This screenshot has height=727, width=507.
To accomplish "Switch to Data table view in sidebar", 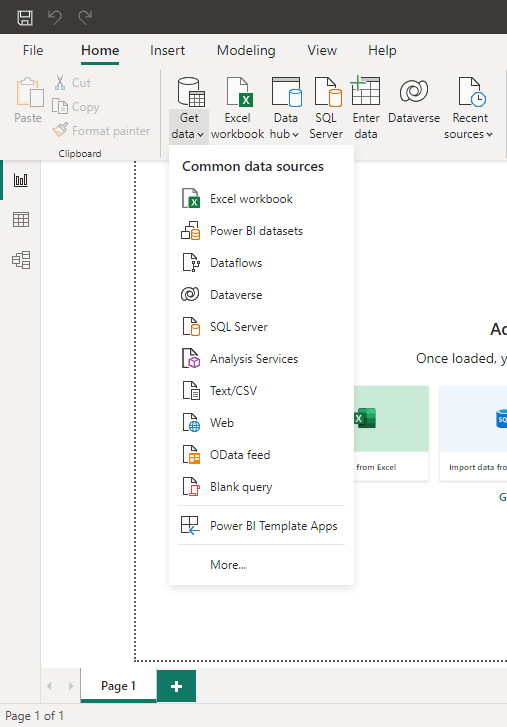I will (21, 220).
